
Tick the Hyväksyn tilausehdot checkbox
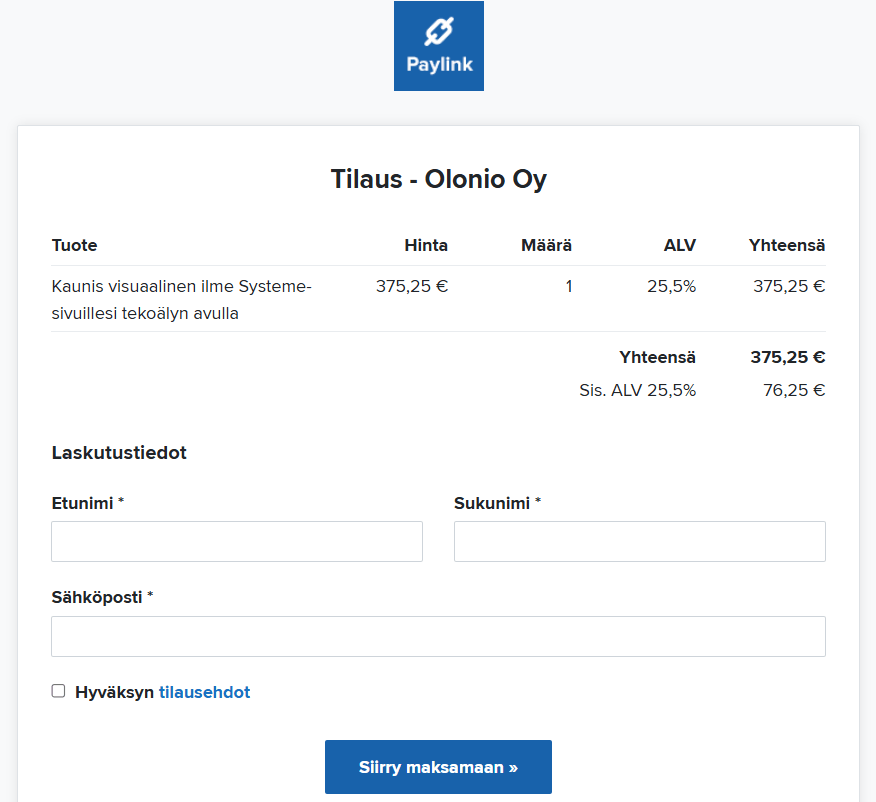[58, 691]
